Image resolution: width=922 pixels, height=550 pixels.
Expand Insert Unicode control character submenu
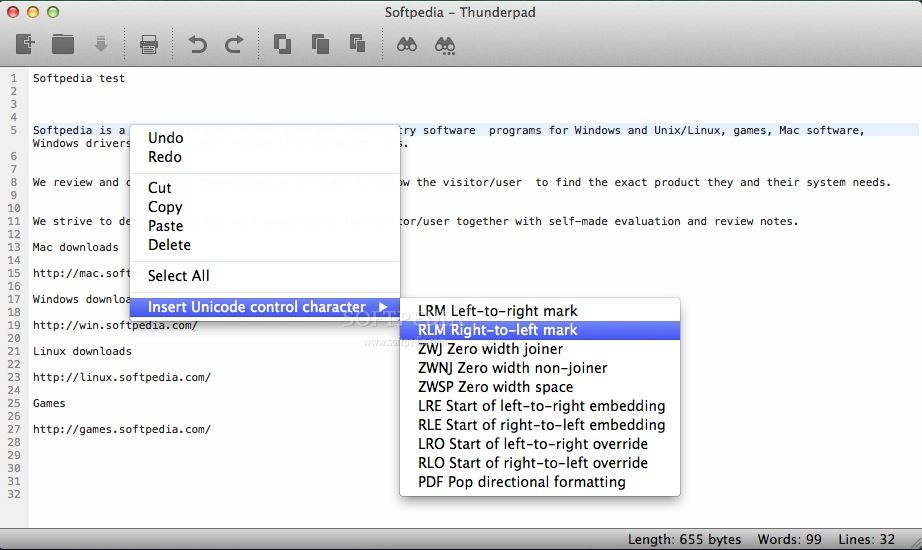pos(265,307)
